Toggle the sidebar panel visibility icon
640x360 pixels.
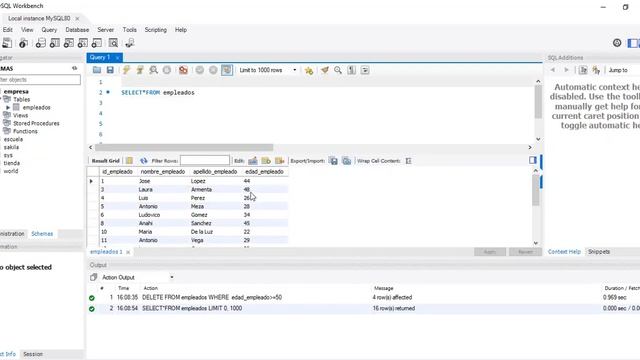tap(633, 43)
